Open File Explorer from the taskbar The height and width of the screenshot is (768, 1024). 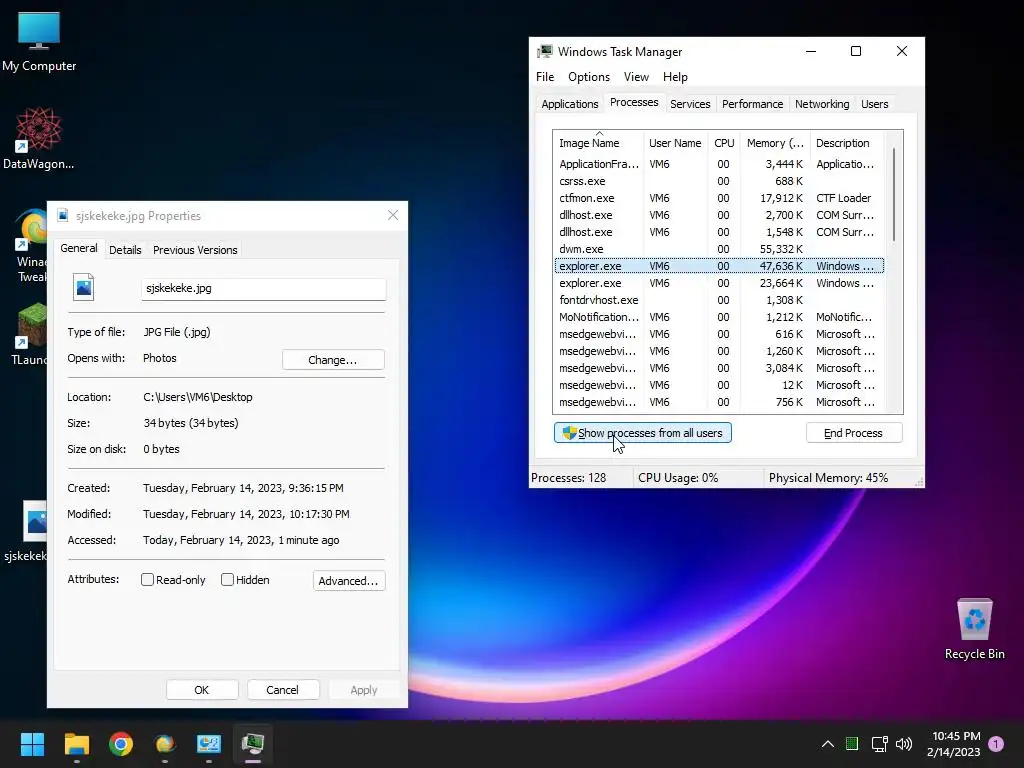(76, 744)
